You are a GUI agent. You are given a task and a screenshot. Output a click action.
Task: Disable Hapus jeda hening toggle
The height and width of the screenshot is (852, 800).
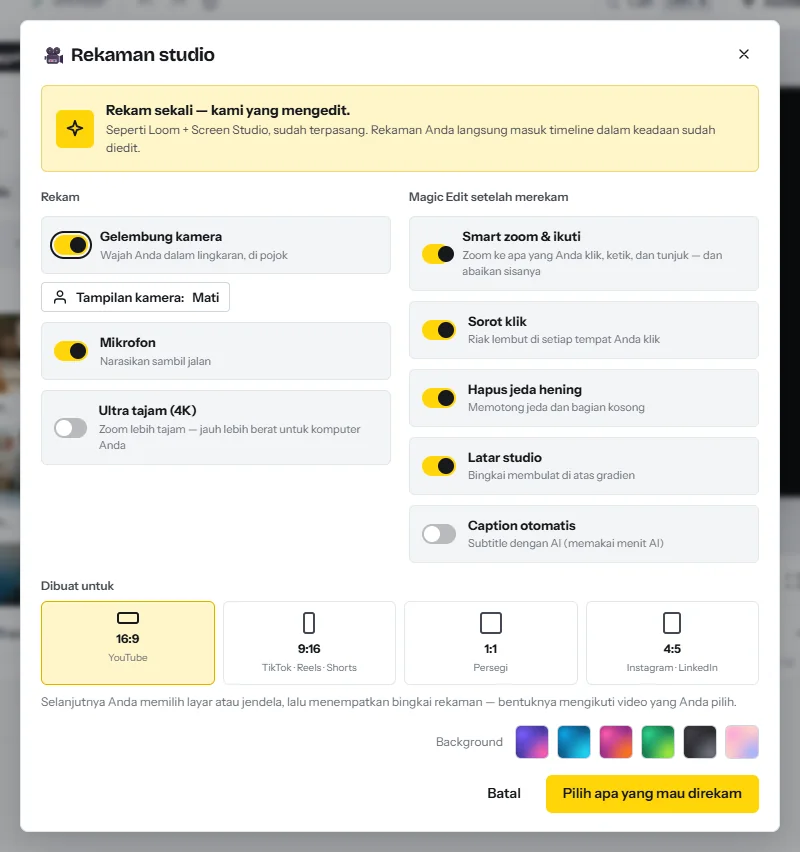coord(439,398)
